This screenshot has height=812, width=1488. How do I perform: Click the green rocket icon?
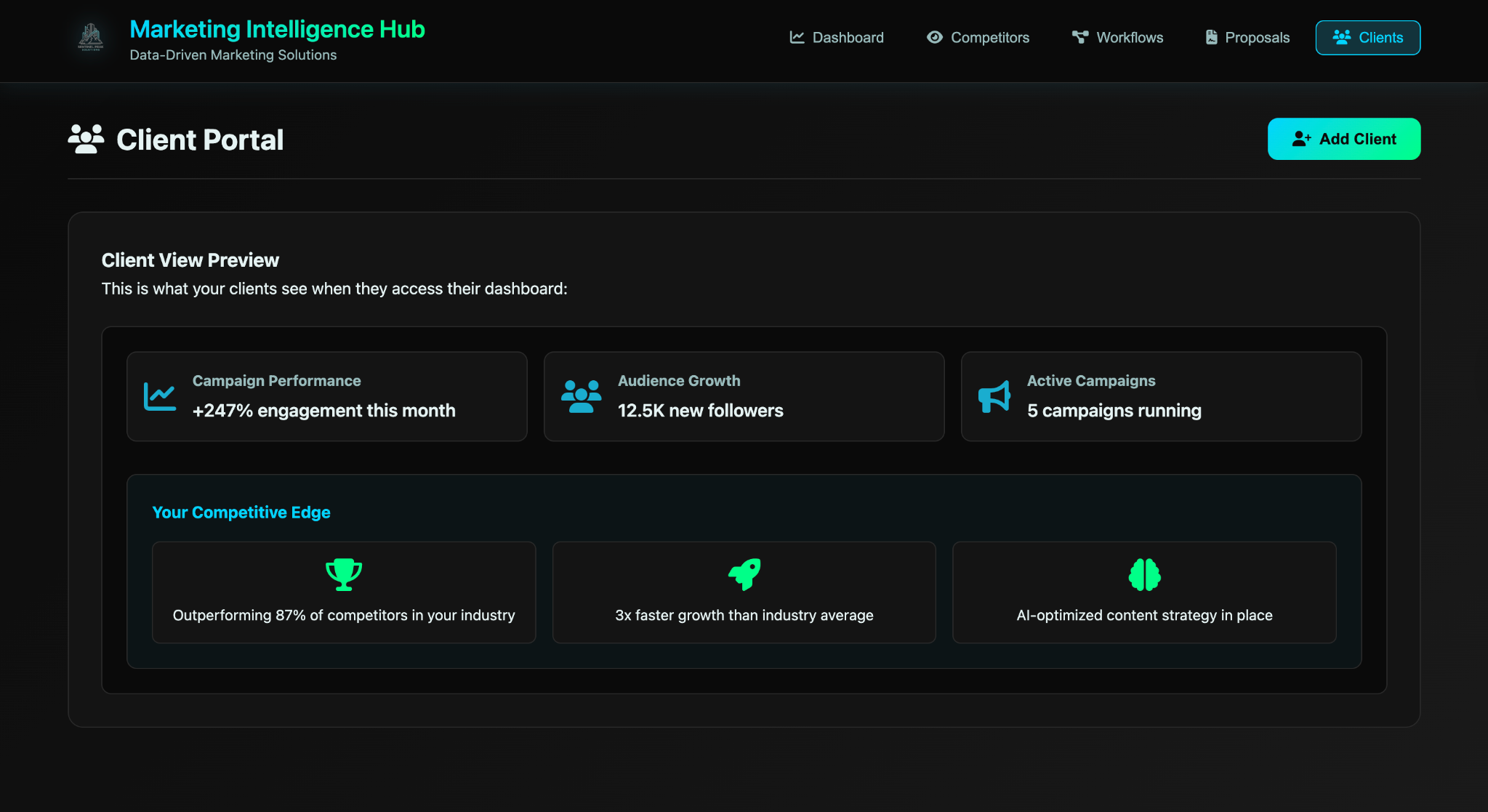(x=744, y=574)
